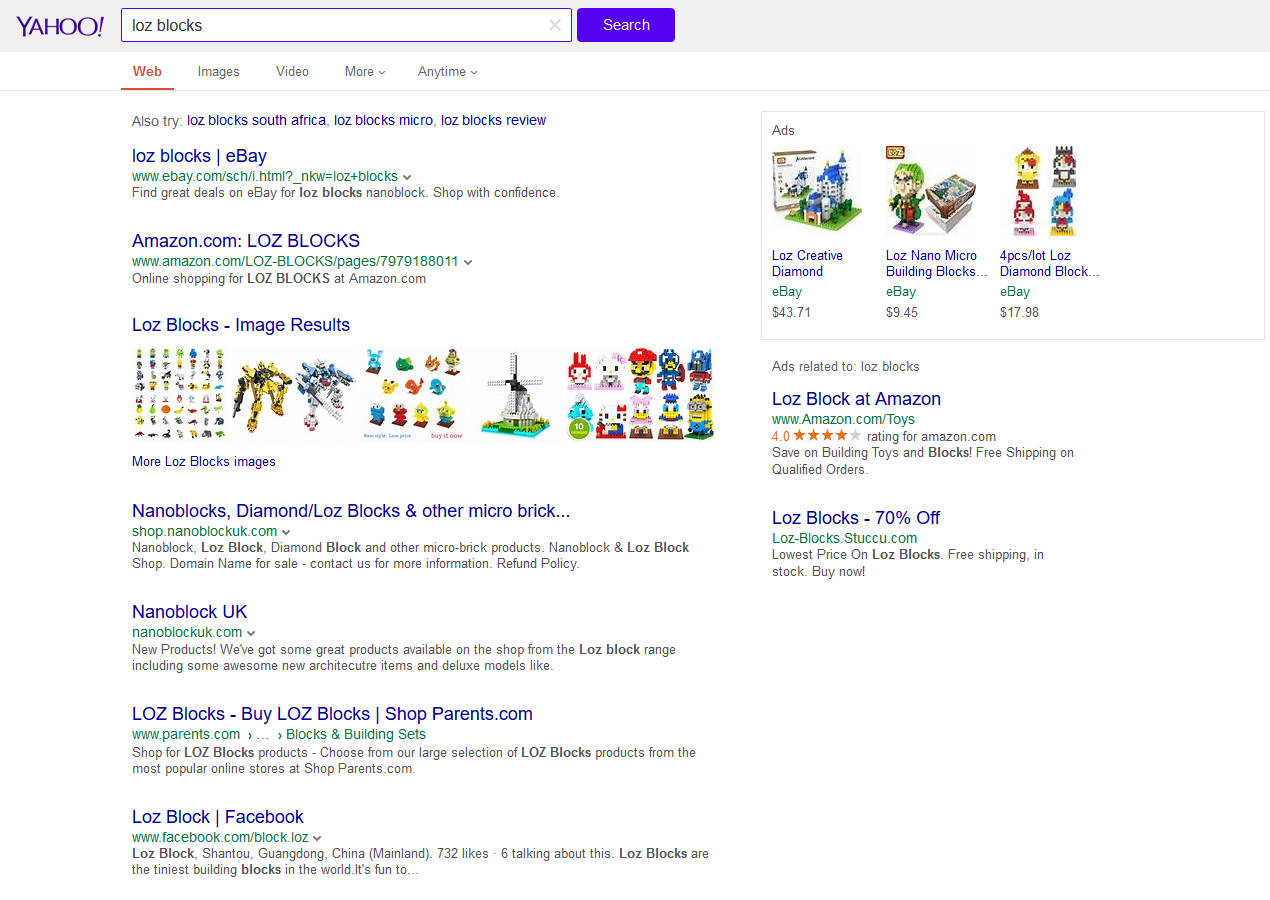Open the Loz Nano Micro Building Blocks ad image
The height and width of the screenshot is (900, 1270).
pyautogui.click(x=931, y=190)
